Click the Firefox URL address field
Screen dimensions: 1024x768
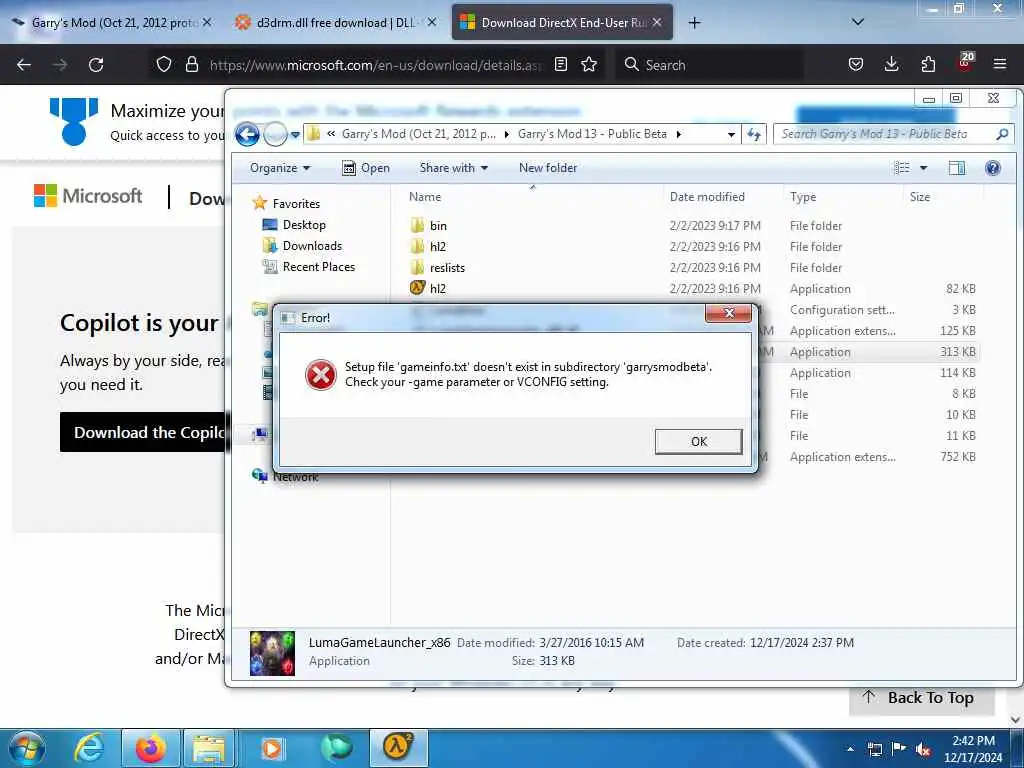(376, 65)
